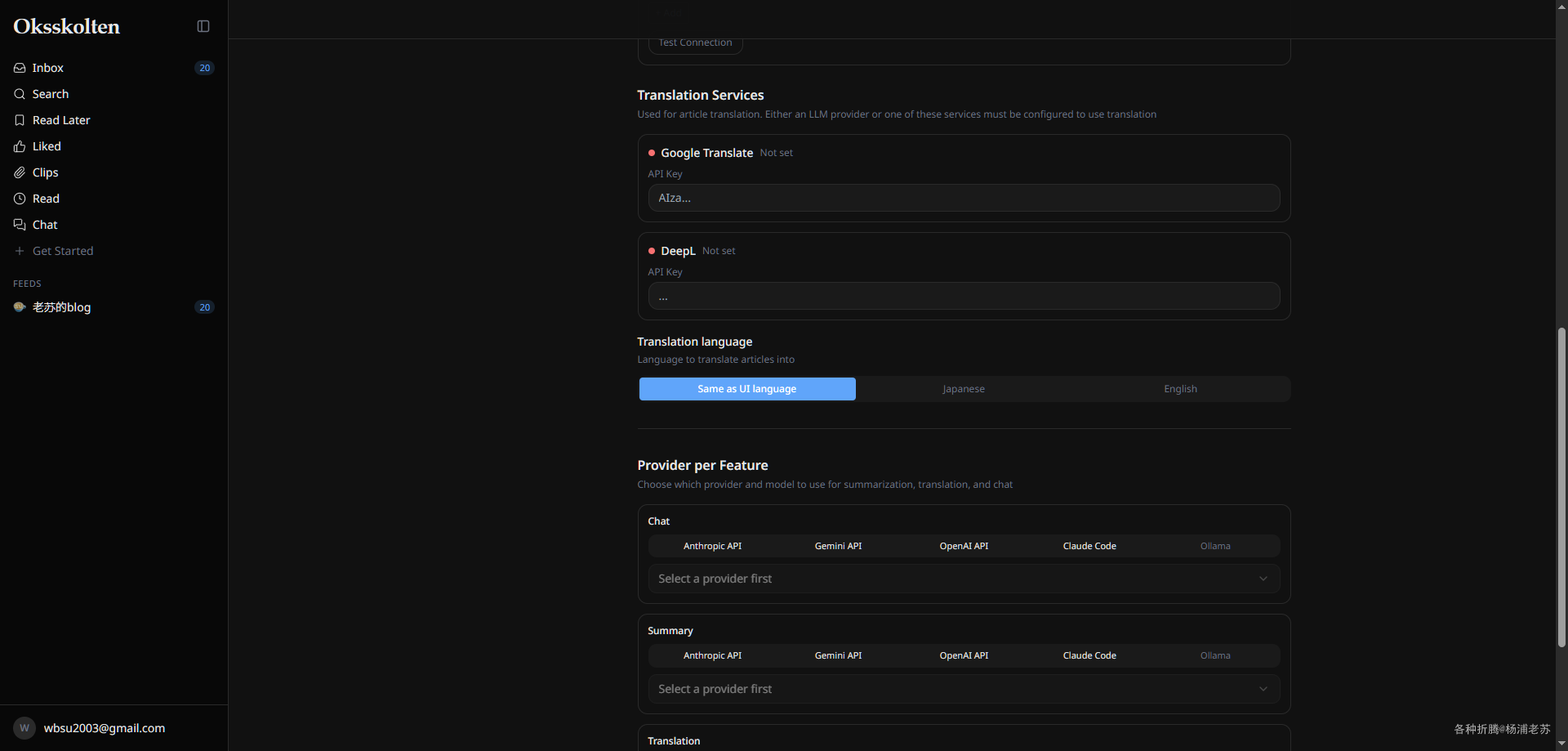The image size is (1568, 751).
Task: Click the Inbox unread badge 20
Action: pos(204,68)
